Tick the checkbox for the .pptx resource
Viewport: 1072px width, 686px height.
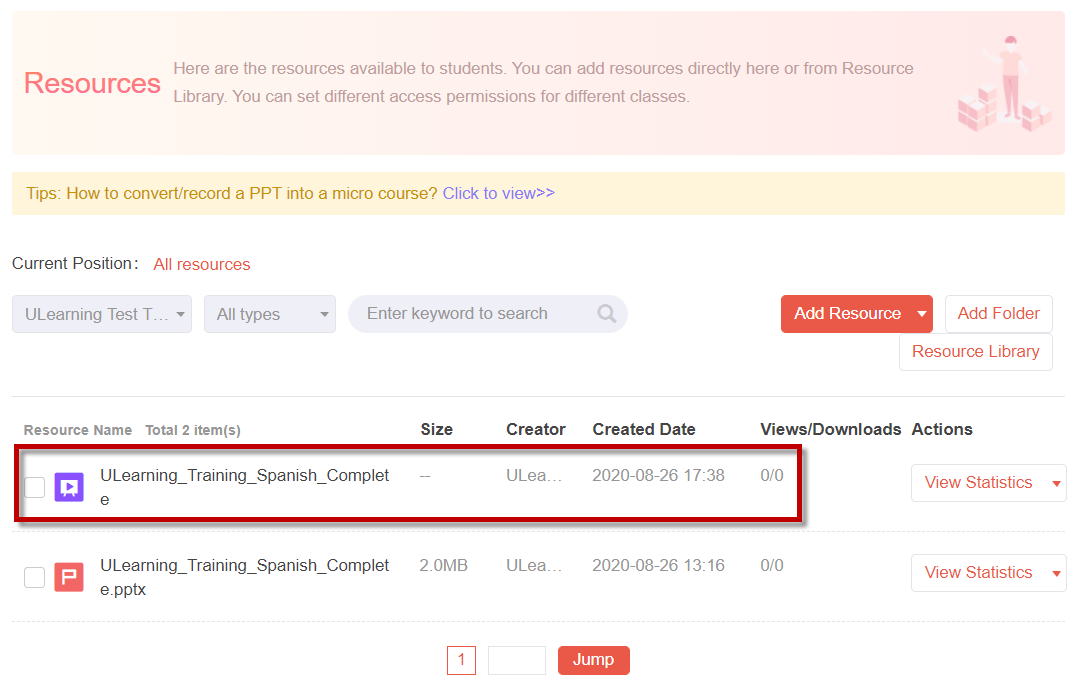(x=34, y=577)
